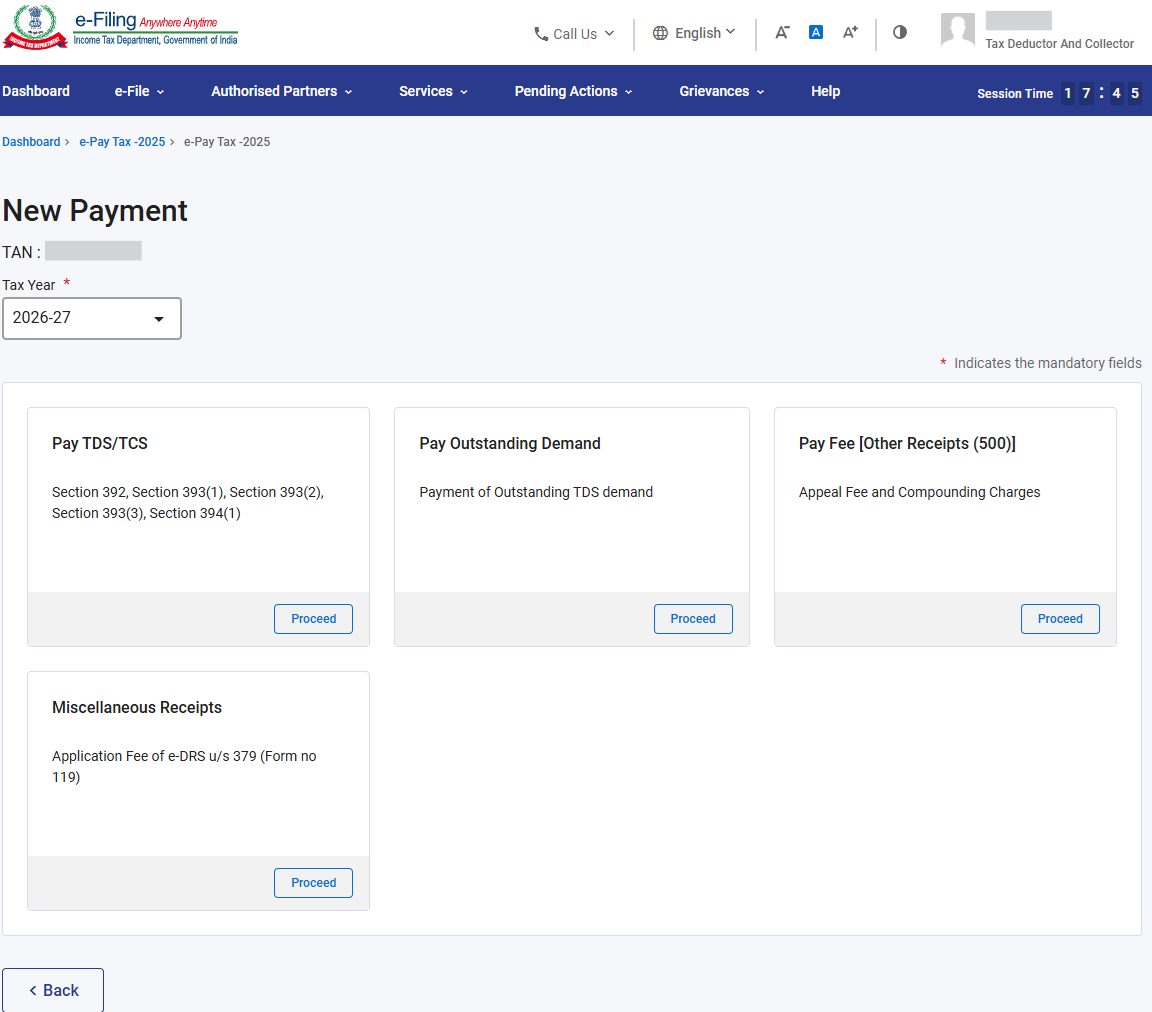This screenshot has width=1152, height=1012.
Task: Reset to the default font size icon
Action: 816,32
